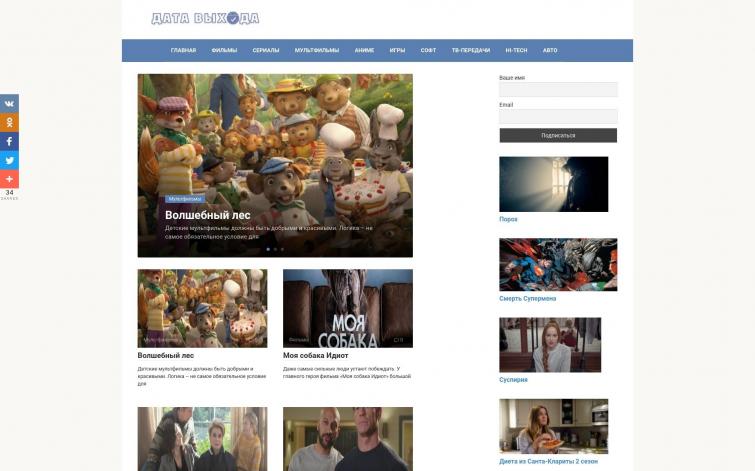The width and height of the screenshot is (755, 471).
Task: Focus the Email input field
Action: tap(558, 116)
